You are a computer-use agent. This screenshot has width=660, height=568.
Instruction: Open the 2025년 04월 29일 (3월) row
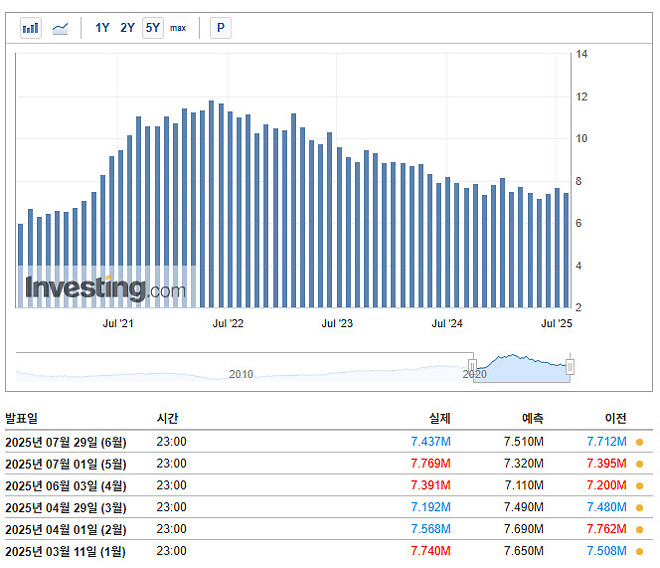point(66,508)
